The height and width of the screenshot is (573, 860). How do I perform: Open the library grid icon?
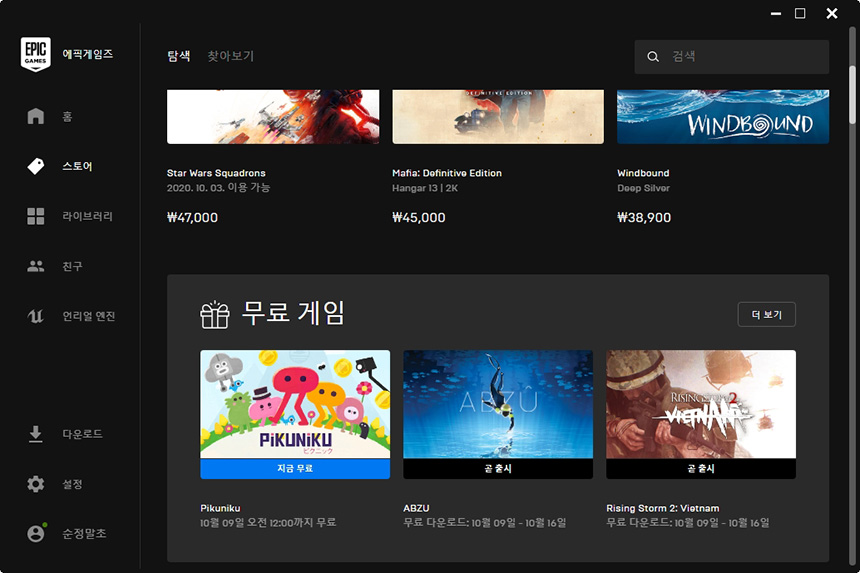pos(36,216)
